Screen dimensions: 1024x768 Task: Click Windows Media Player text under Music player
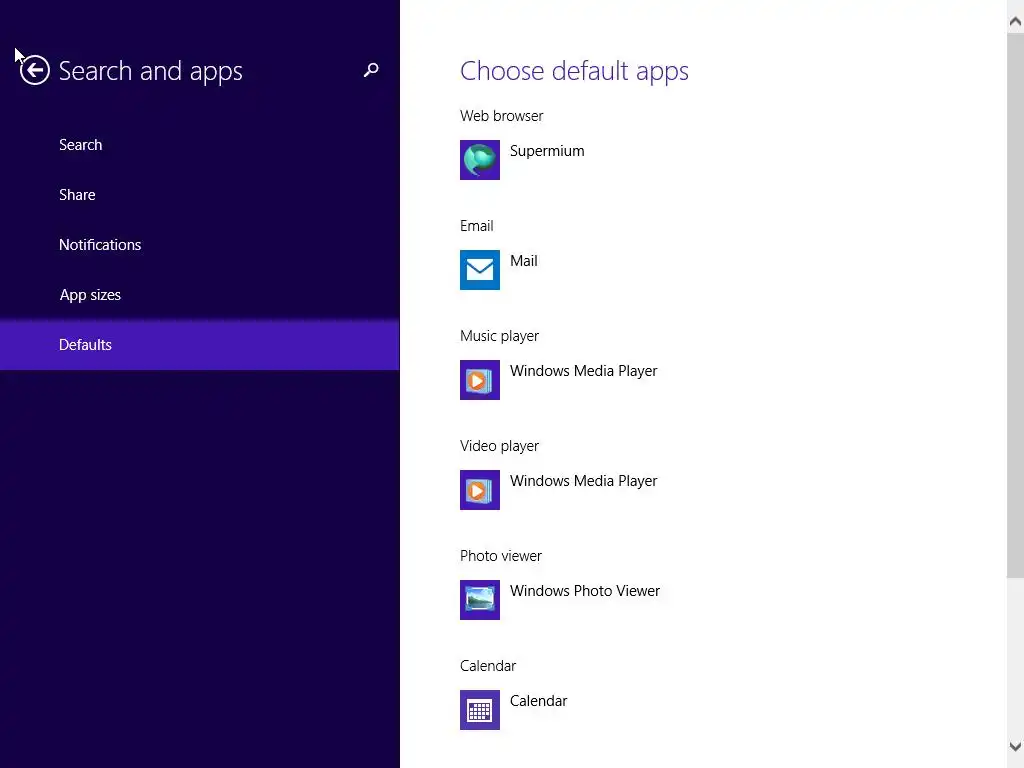coord(583,371)
